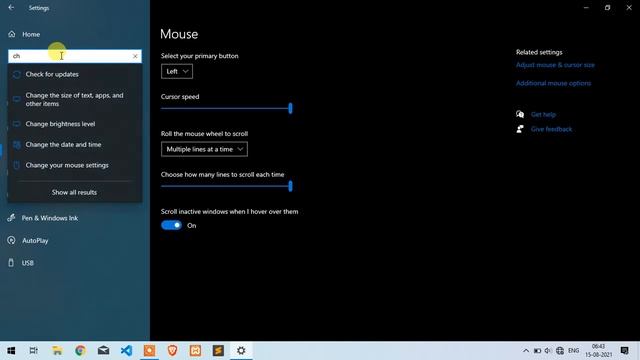Click the Home icon in sidebar
The image size is (640, 360).
pyautogui.click(x=12, y=34)
